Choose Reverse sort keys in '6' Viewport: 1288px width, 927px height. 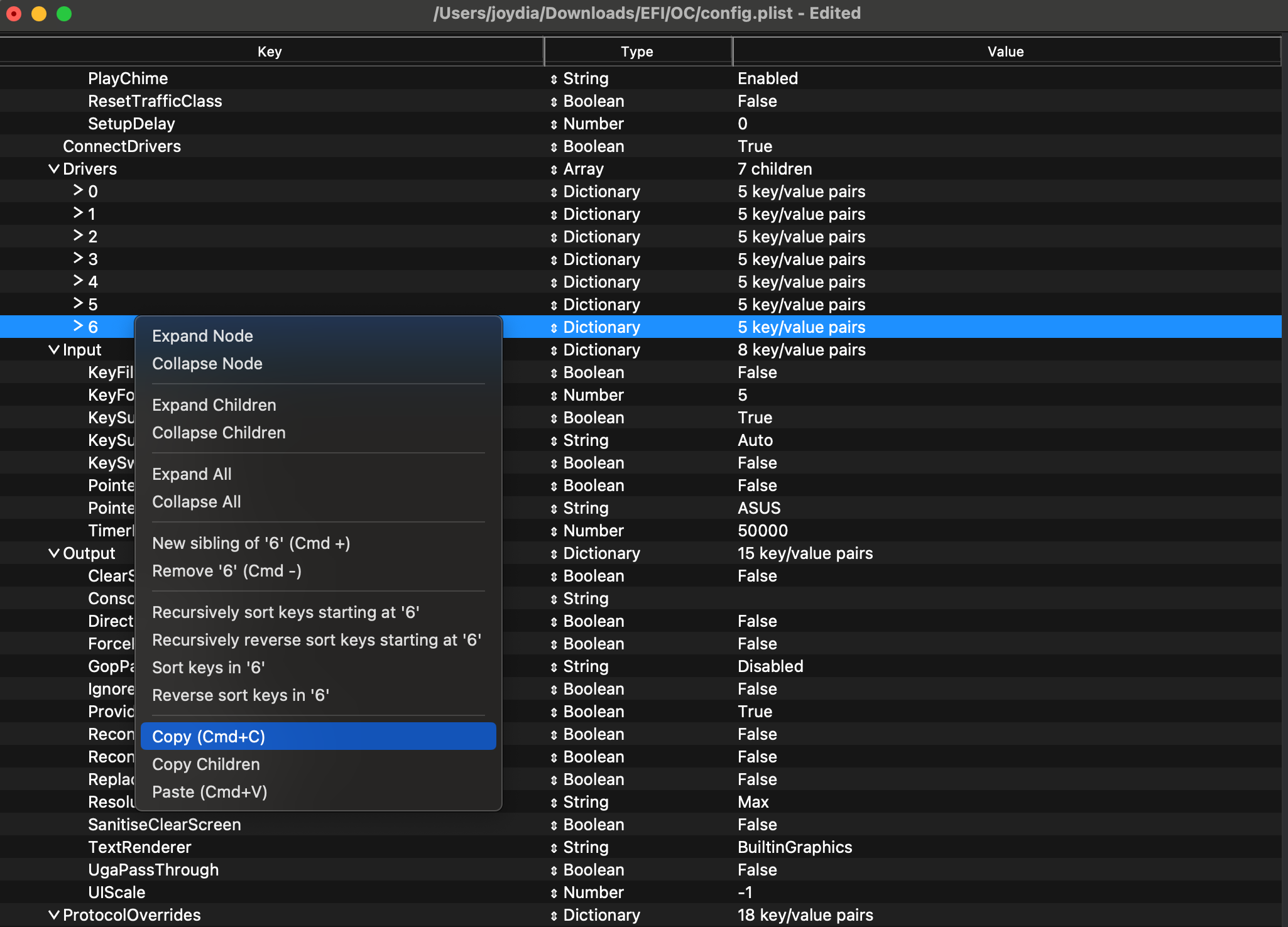318,695
